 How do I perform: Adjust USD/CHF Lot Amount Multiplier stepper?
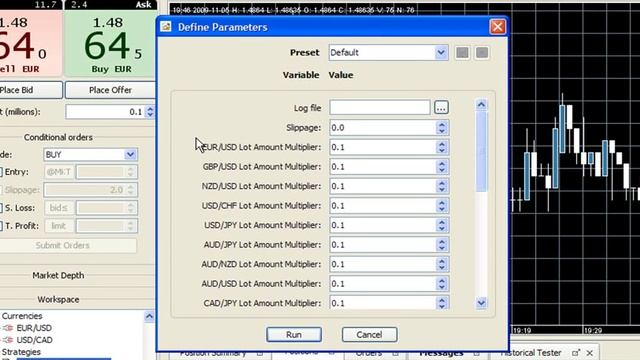(x=442, y=206)
